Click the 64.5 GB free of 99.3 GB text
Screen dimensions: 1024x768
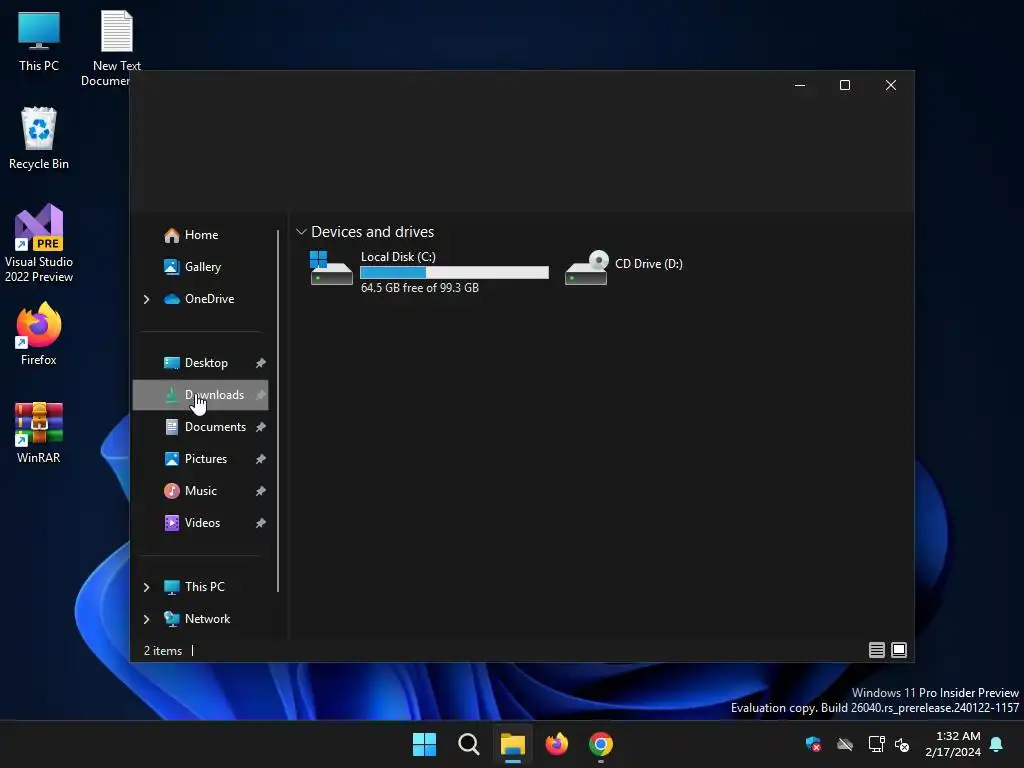click(419, 288)
